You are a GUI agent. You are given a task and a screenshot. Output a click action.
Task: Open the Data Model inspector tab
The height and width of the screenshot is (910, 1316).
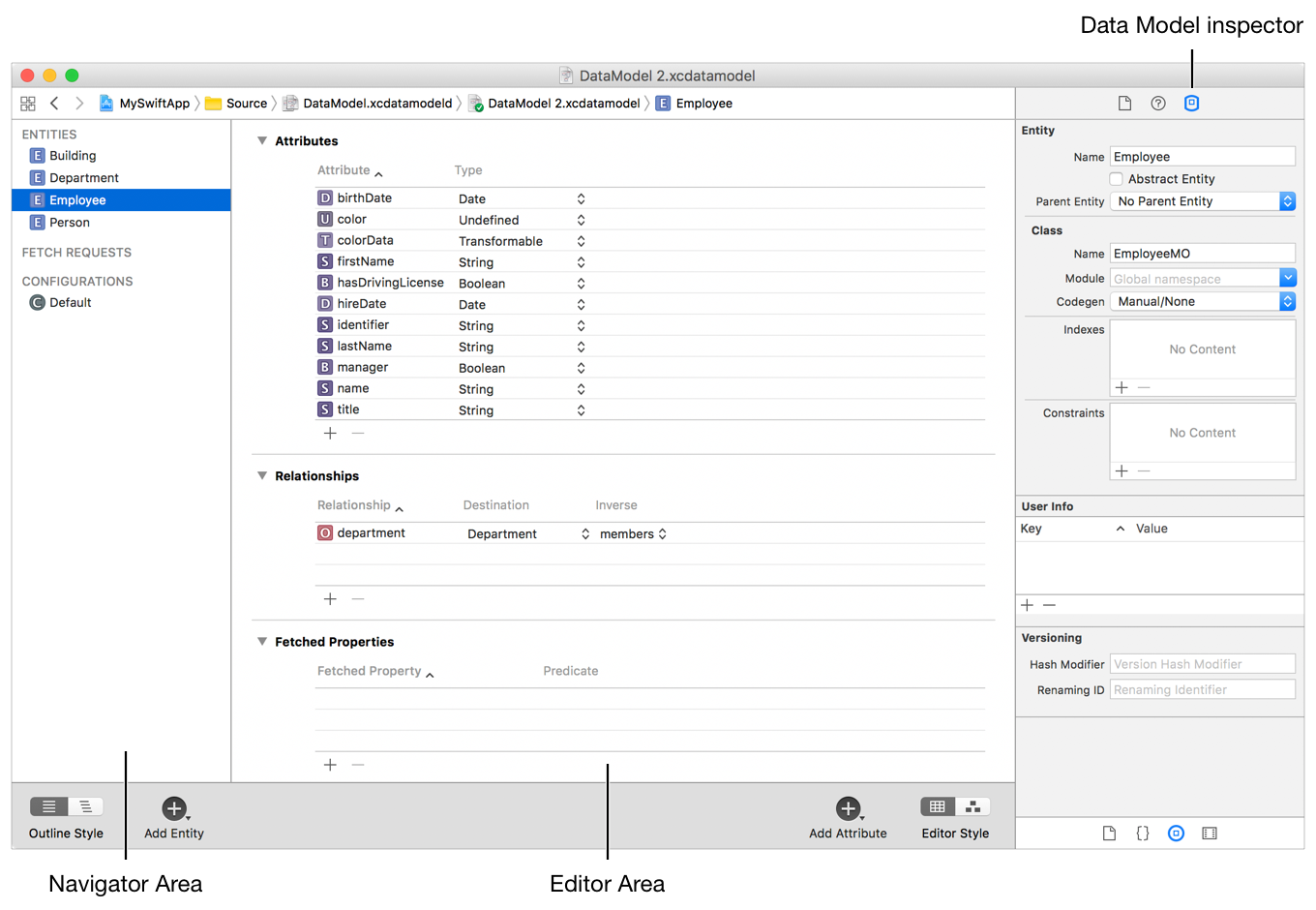pyautogui.click(x=1191, y=104)
